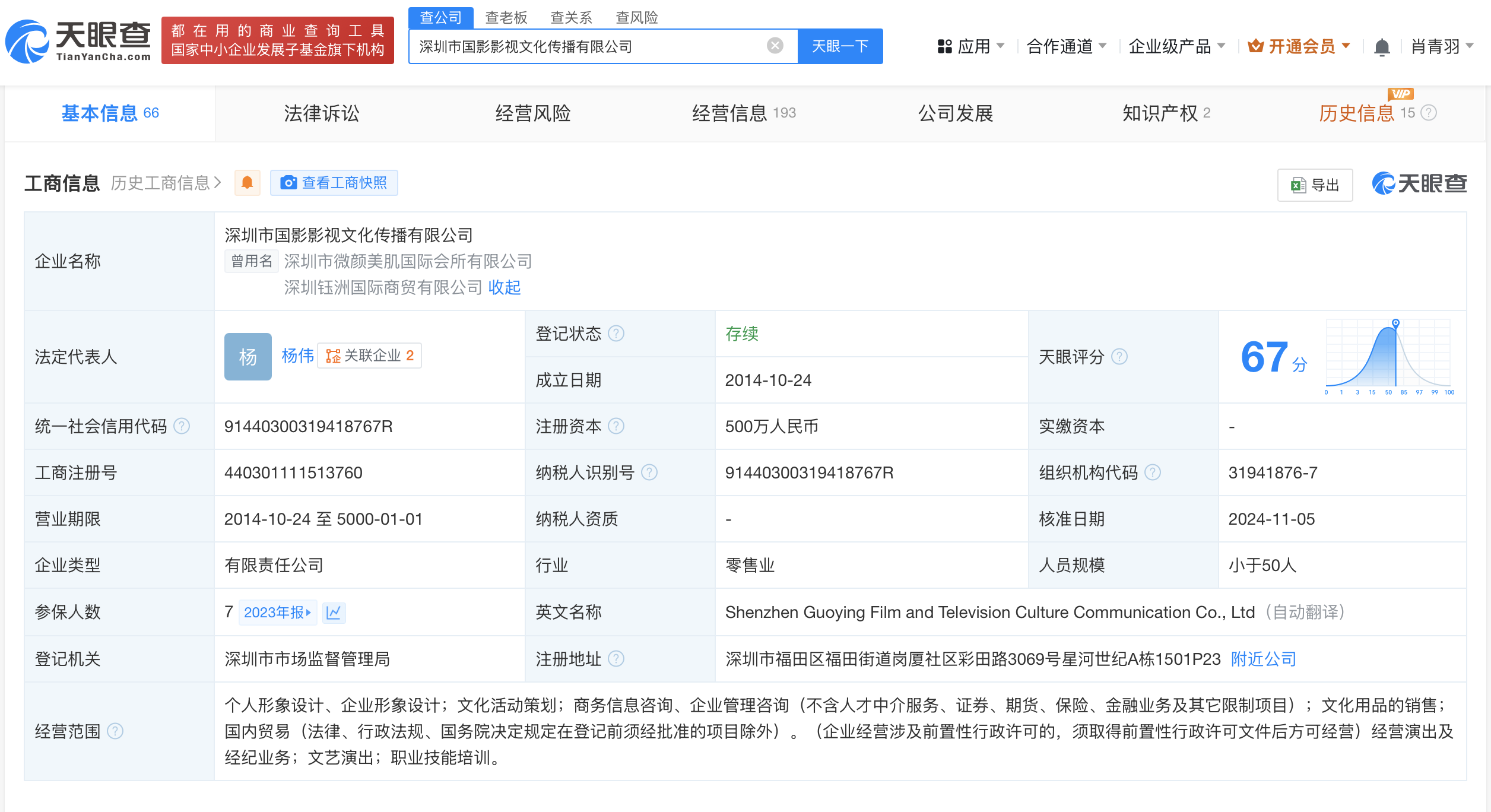This screenshot has width=1491, height=812.
Task: Click 深圳市市场监督管理局 registration authority
Action: (x=307, y=659)
